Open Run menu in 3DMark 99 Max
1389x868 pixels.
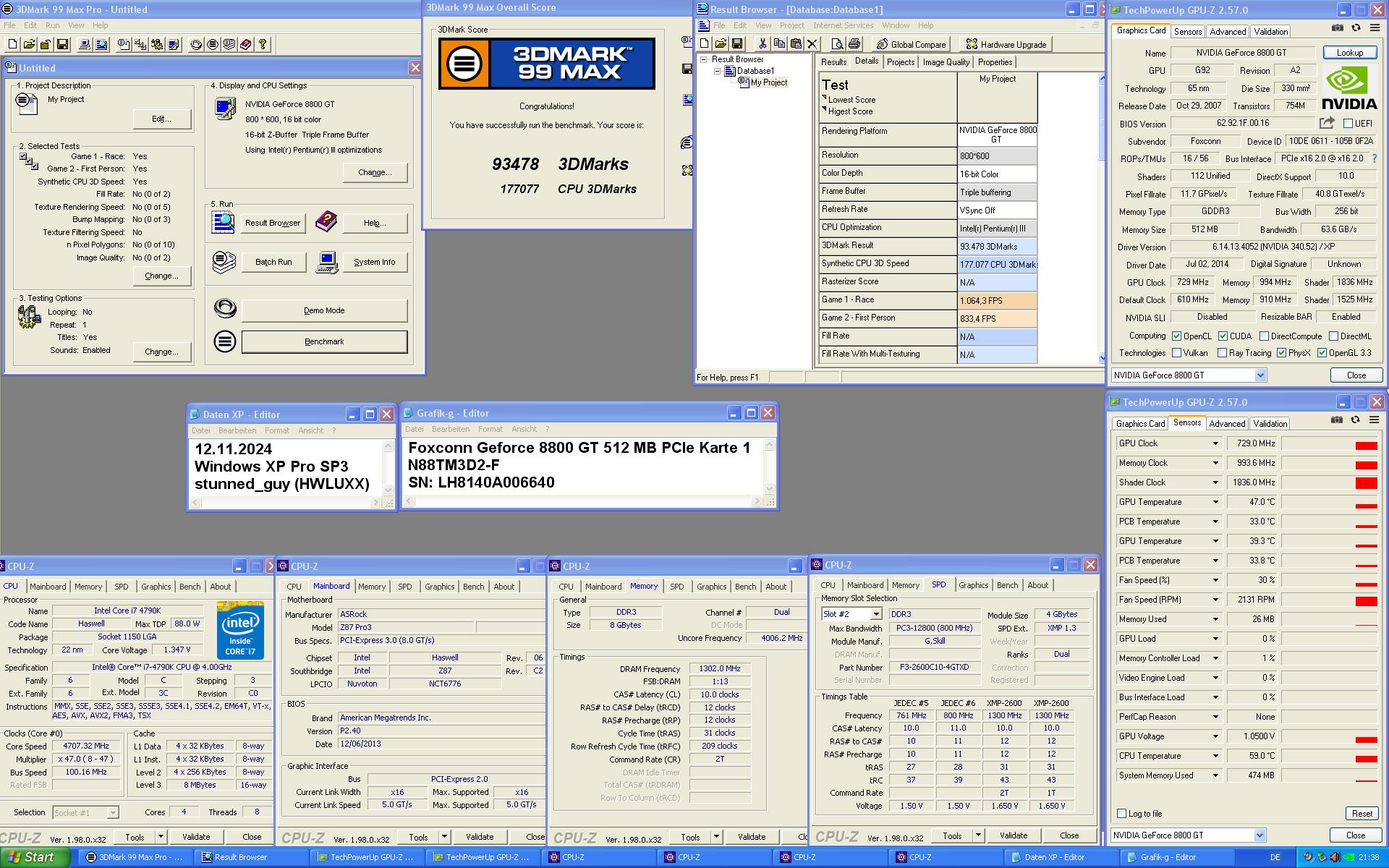click(53, 25)
